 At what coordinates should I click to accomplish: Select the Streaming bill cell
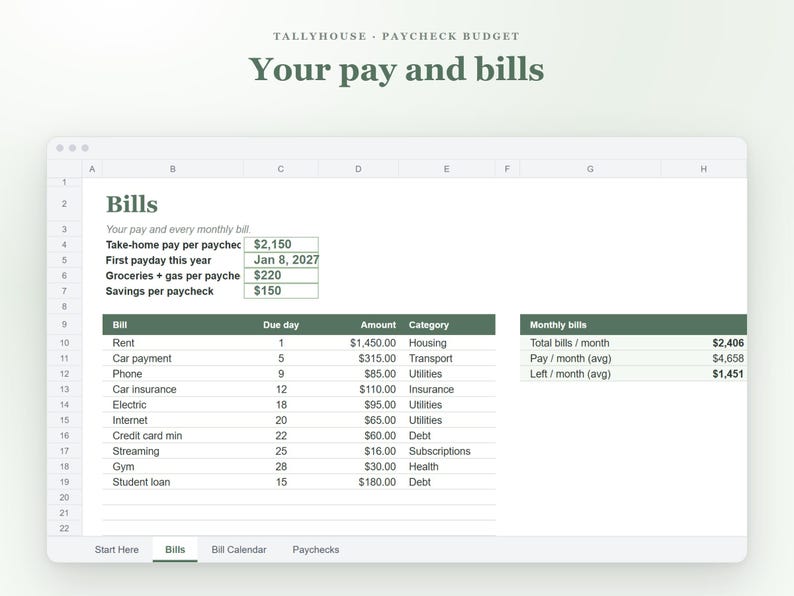coord(173,451)
